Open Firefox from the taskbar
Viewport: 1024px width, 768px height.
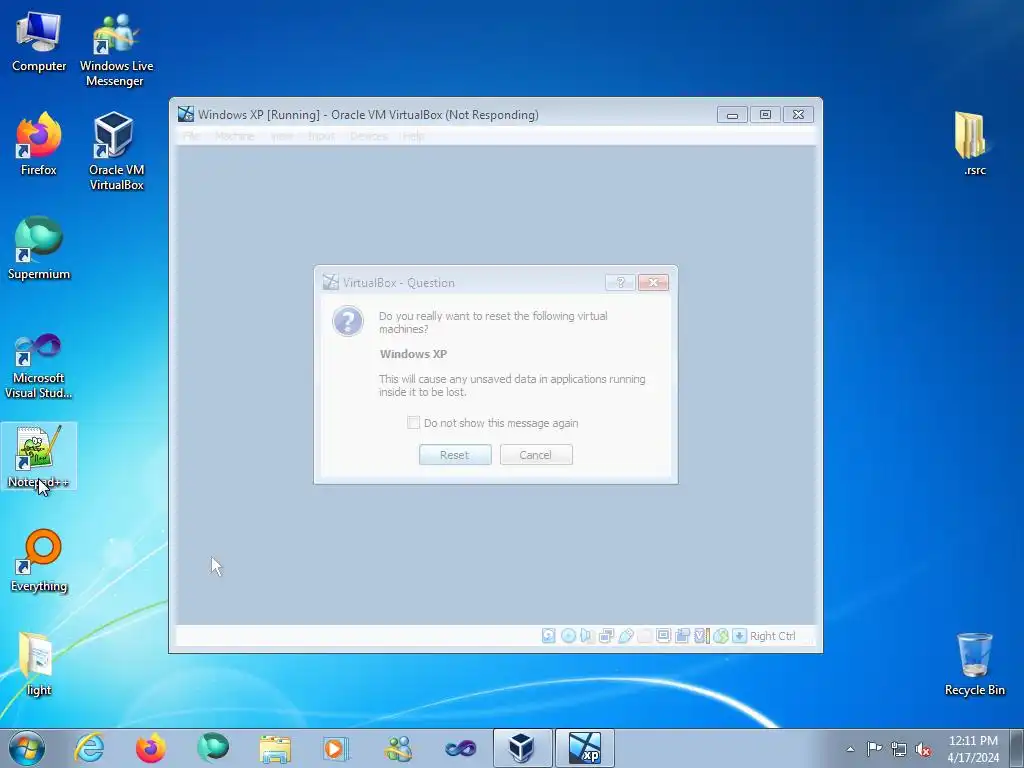click(151, 748)
